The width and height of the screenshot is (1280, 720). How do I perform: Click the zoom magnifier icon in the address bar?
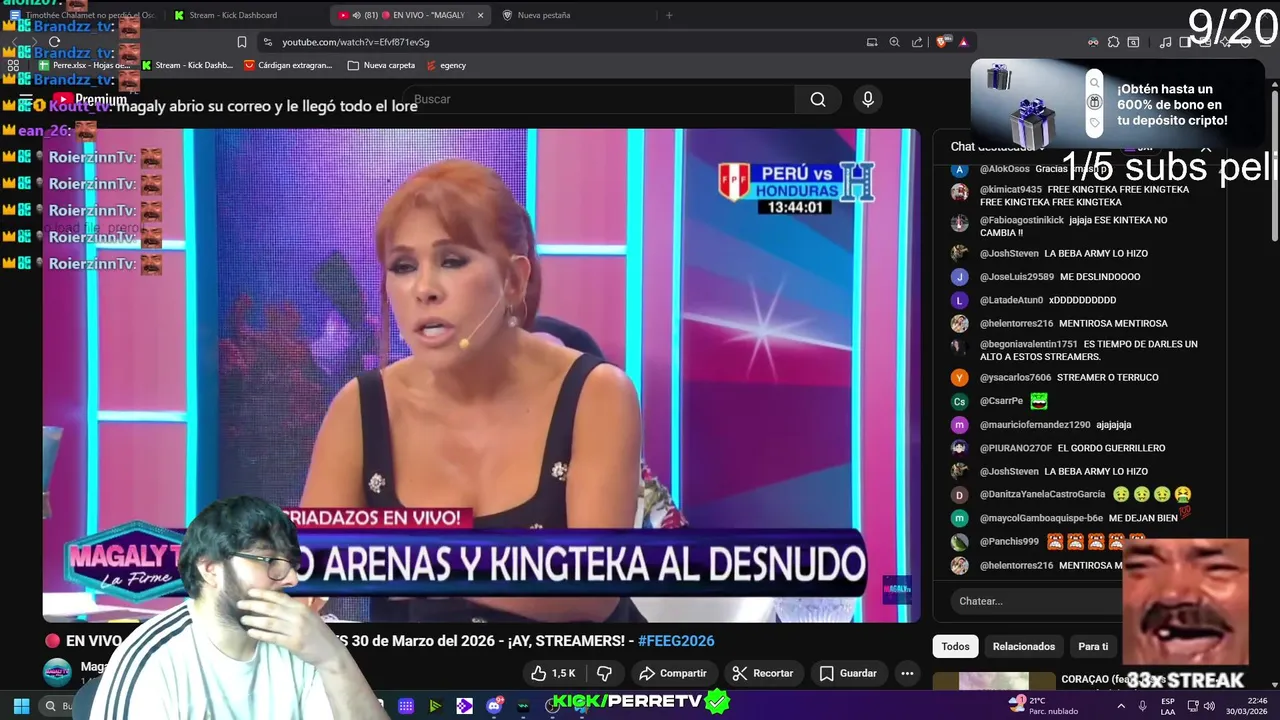pyautogui.click(x=895, y=42)
